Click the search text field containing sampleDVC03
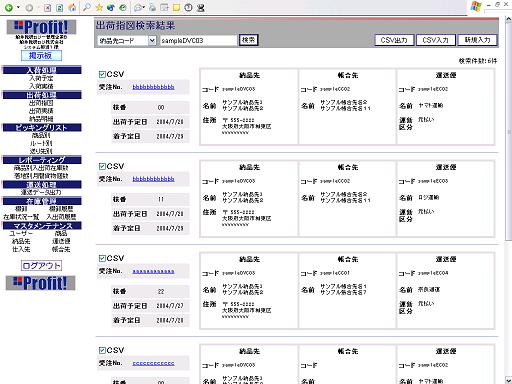Viewport: 512px width, 384px height. (199, 41)
